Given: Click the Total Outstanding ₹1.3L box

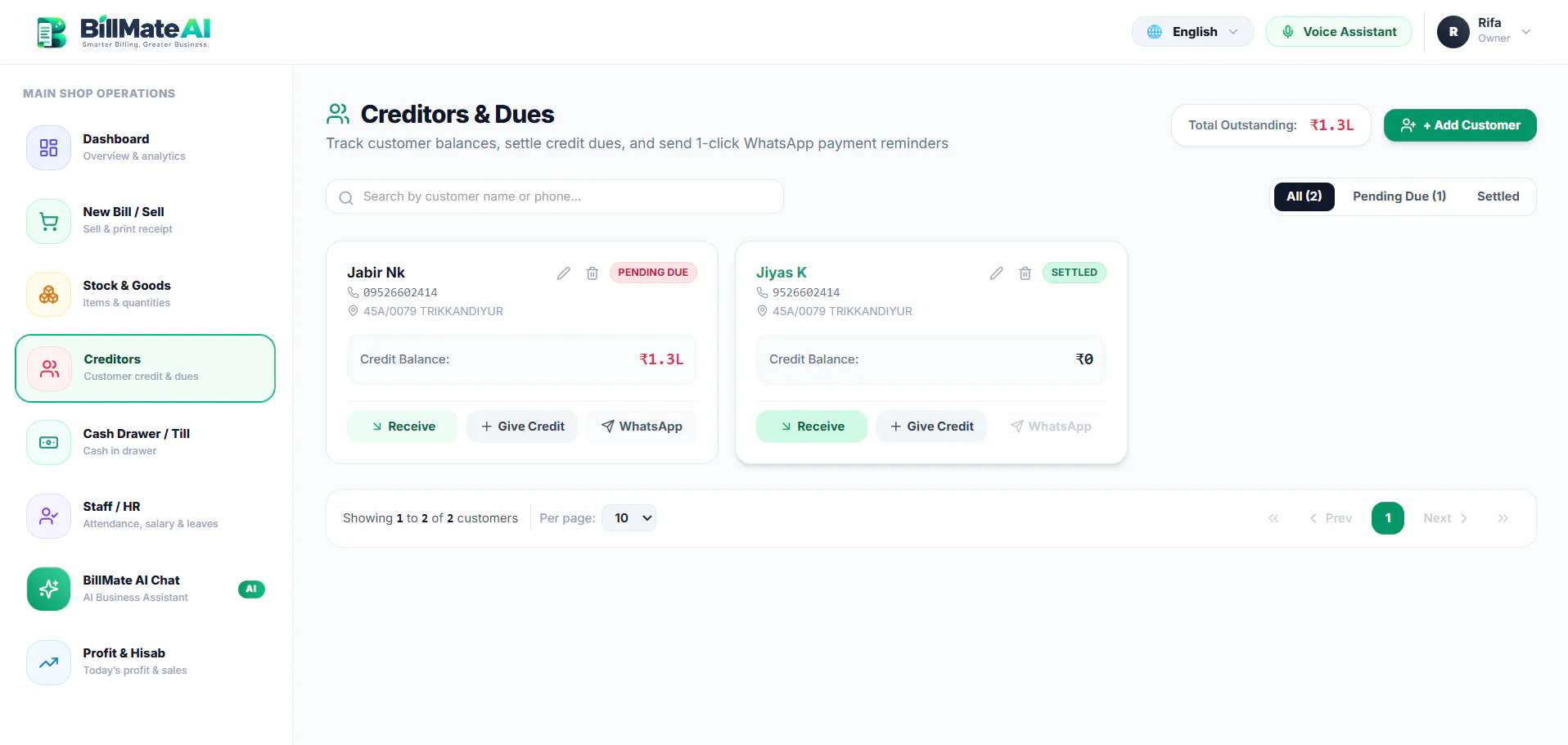Looking at the screenshot, I should coord(1271,125).
